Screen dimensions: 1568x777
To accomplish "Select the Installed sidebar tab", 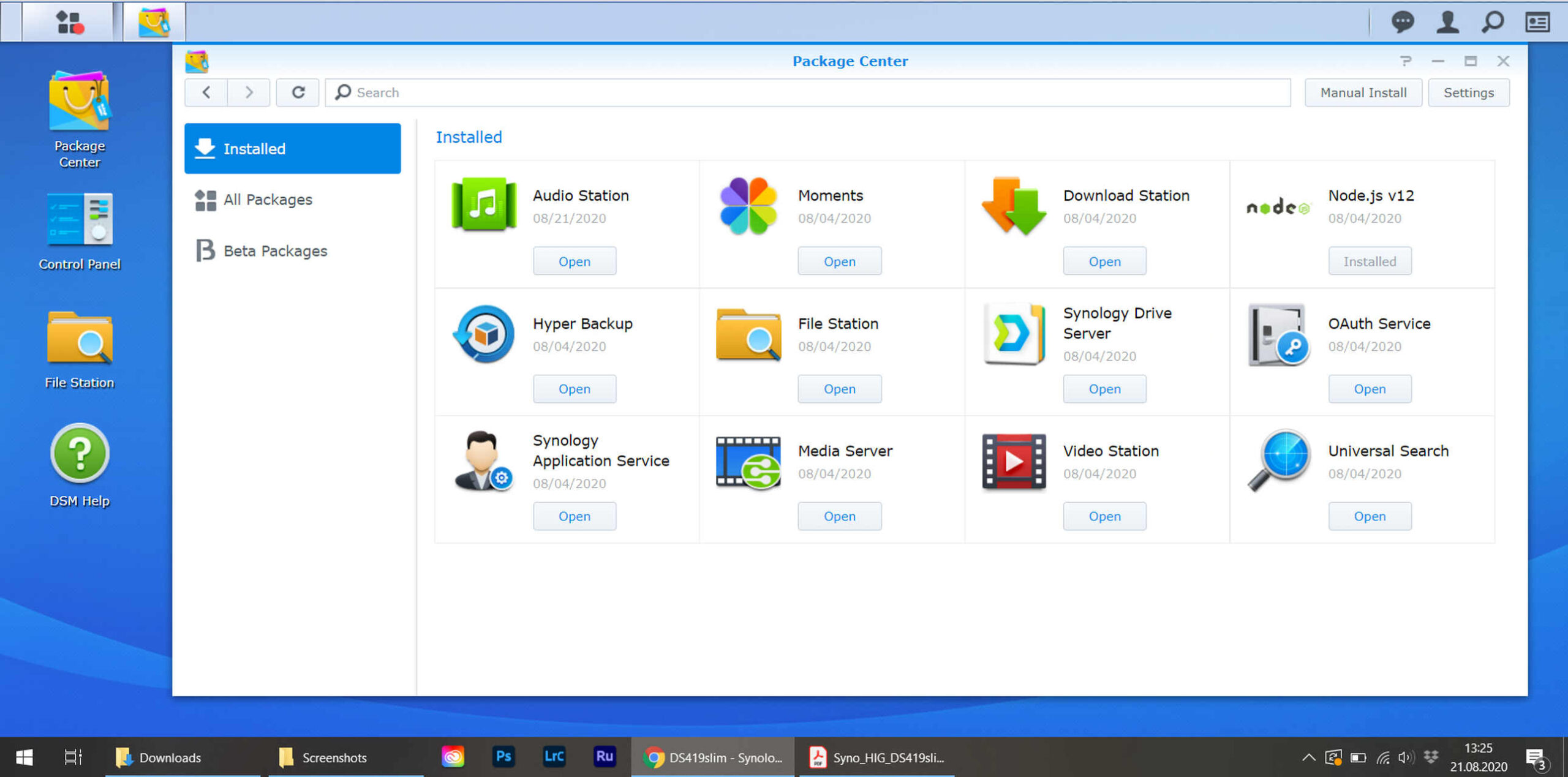I will coord(293,148).
